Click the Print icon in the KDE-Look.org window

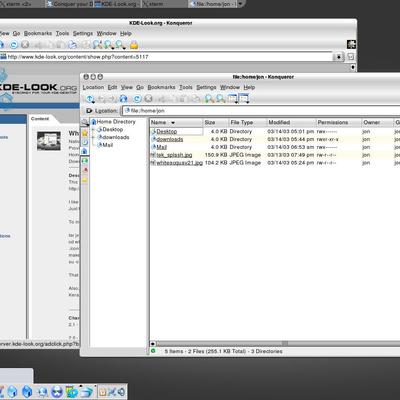coord(73,45)
